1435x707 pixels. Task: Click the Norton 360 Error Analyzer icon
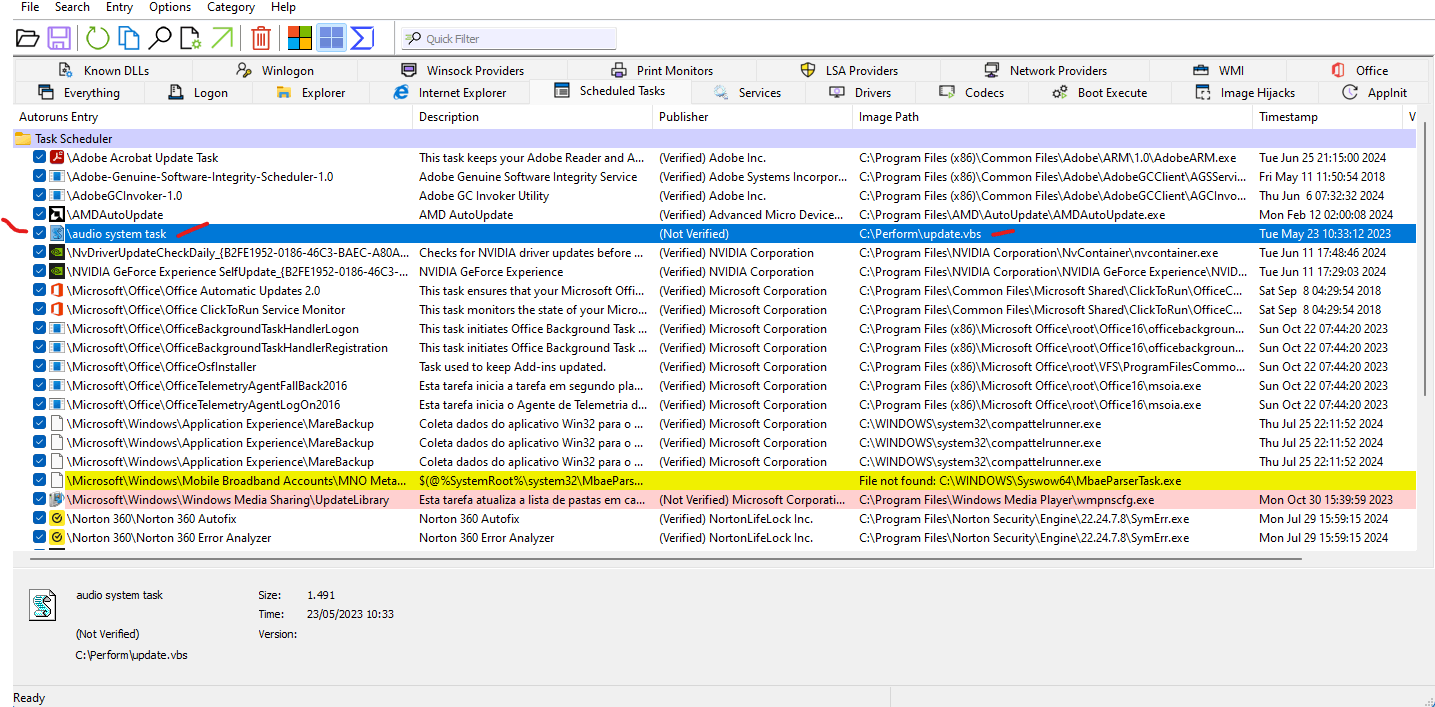tap(57, 538)
